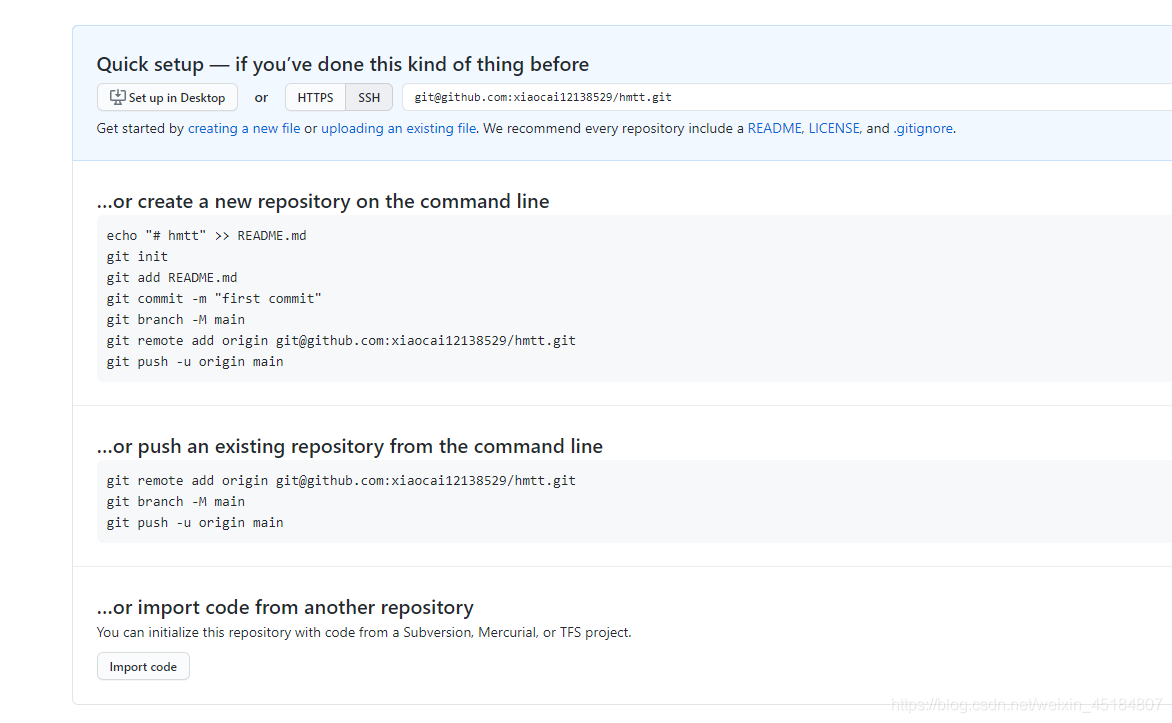This screenshot has width=1172, height=723.
Task: Click the 'git init' command line
Action: point(137,256)
